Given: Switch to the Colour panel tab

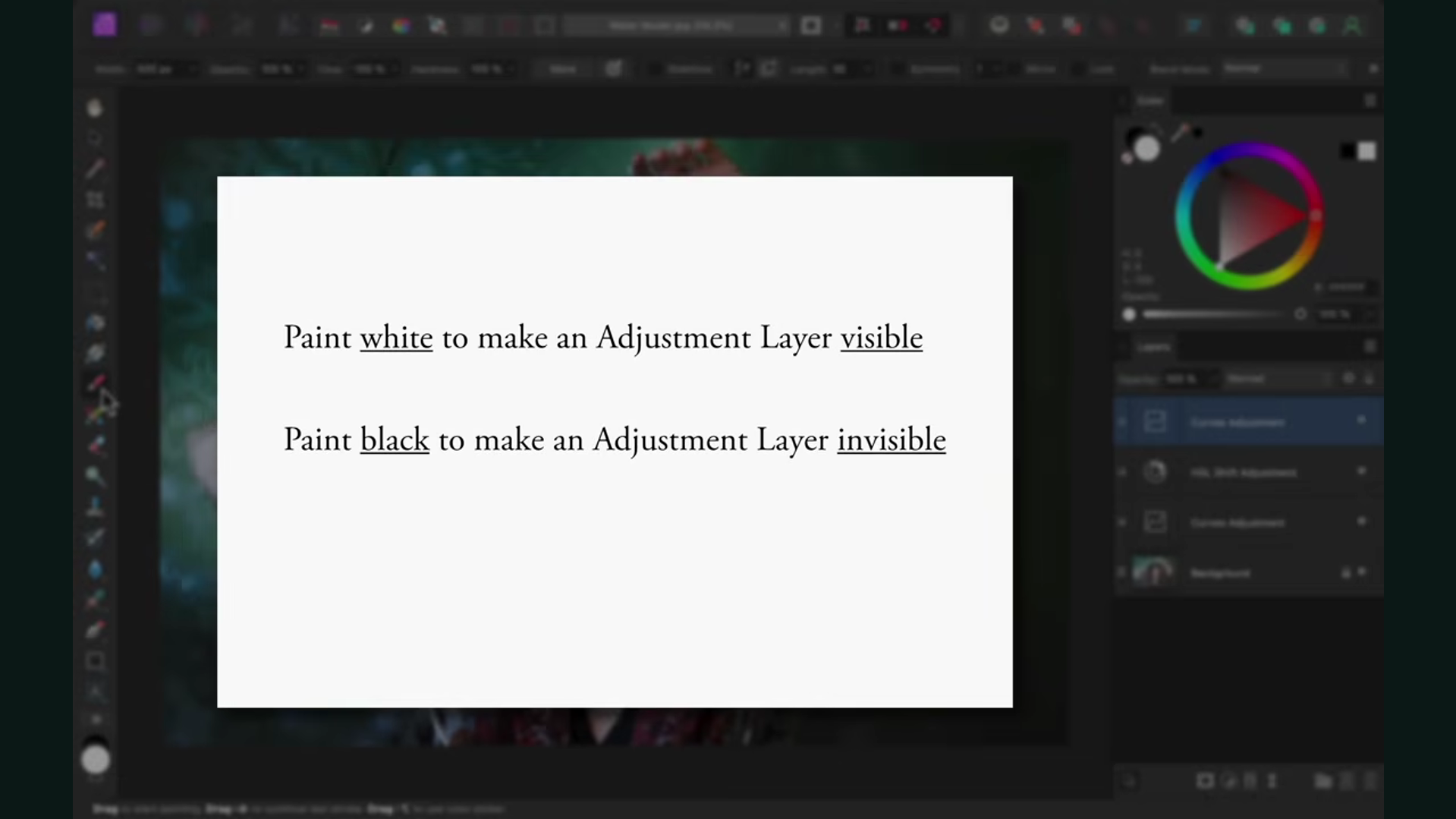Looking at the screenshot, I should [1150, 101].
